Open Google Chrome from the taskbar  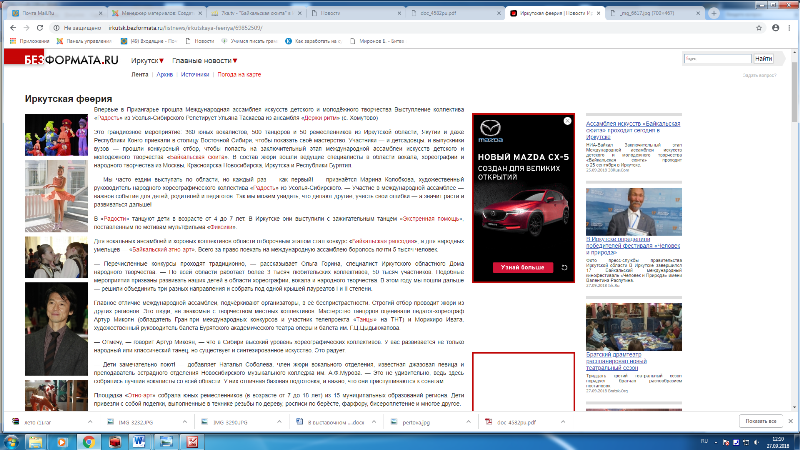pos(89,440)
